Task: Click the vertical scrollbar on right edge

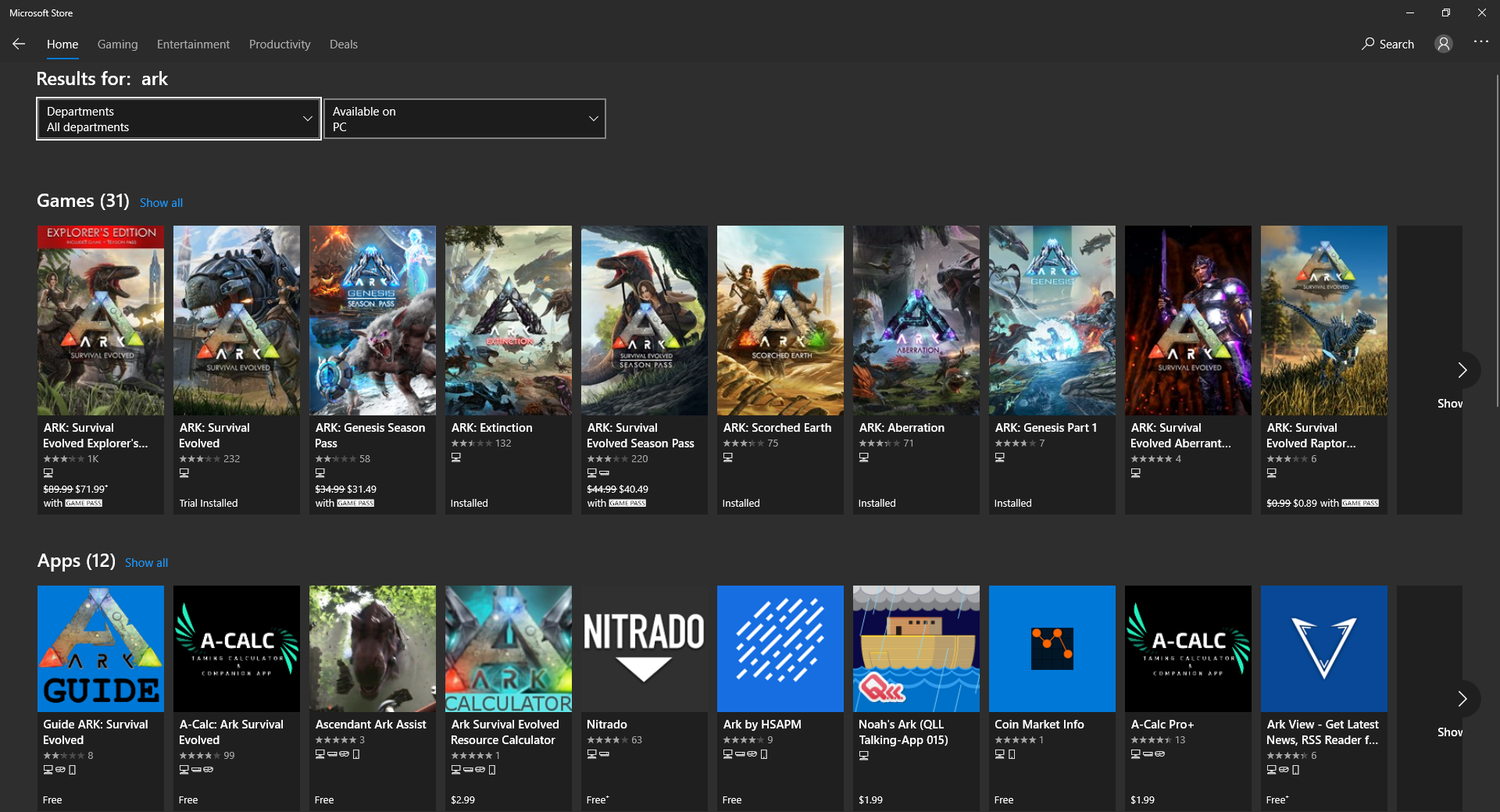Action: (x=1496, y=242)
